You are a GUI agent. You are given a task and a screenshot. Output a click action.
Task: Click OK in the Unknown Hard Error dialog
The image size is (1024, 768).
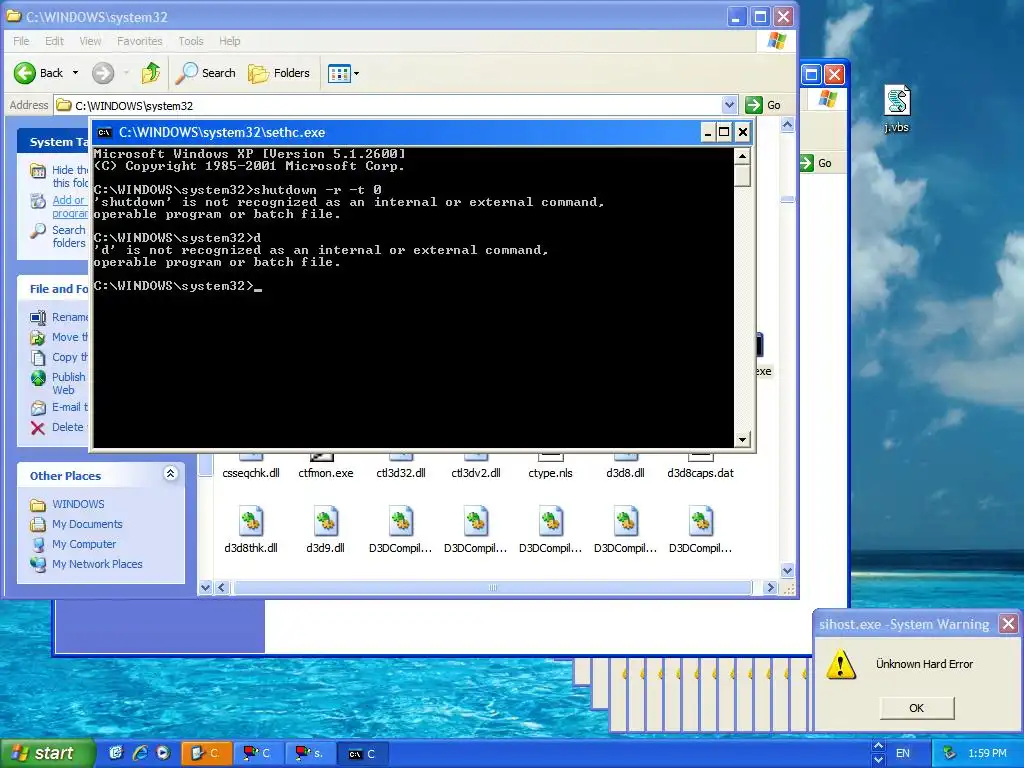coord(917,708)
